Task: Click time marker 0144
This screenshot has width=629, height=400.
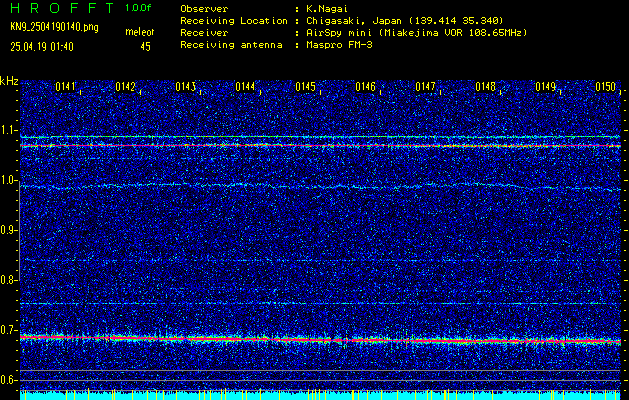Action: (x=245, y=86)
